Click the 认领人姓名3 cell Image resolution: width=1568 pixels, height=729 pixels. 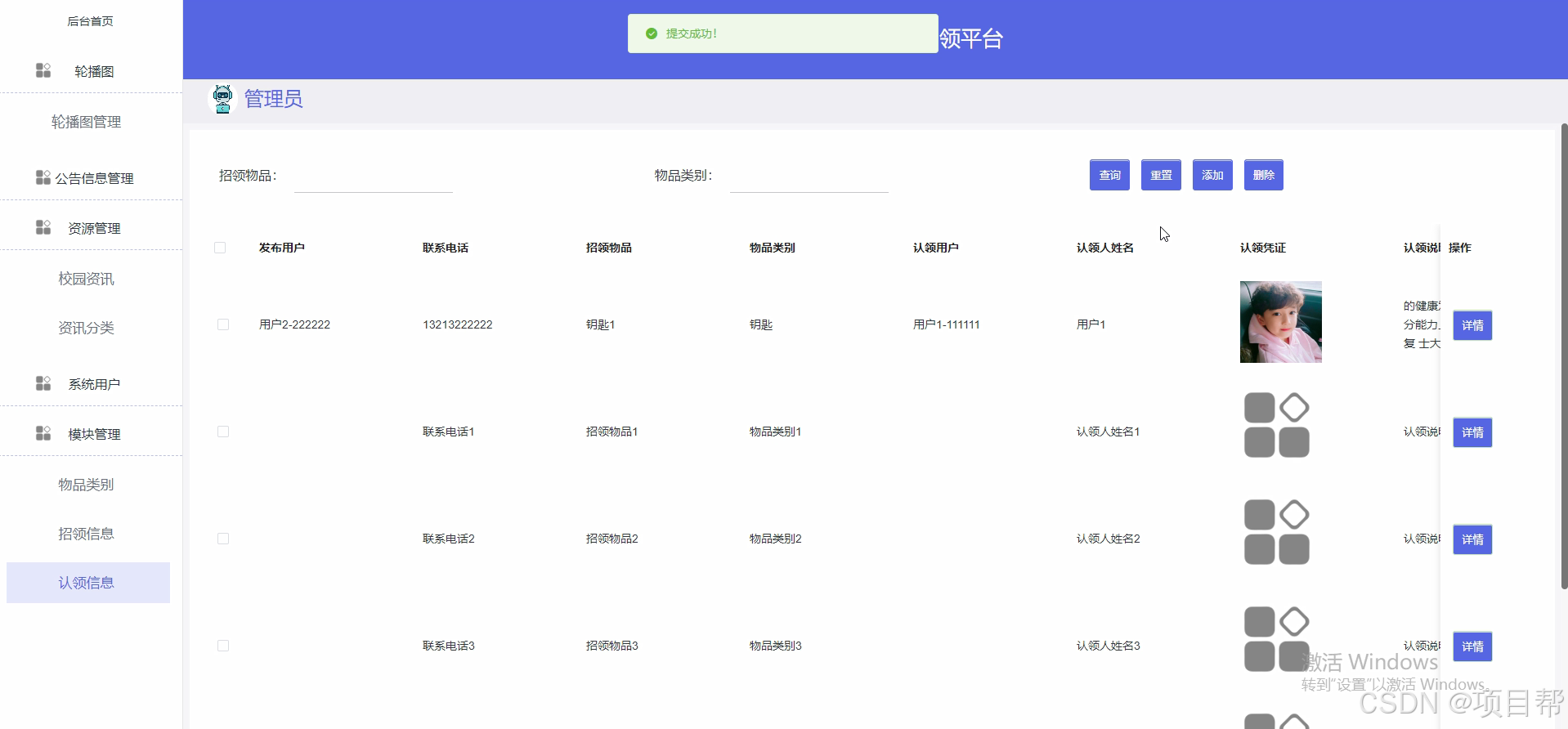[x=1109, y=646]
